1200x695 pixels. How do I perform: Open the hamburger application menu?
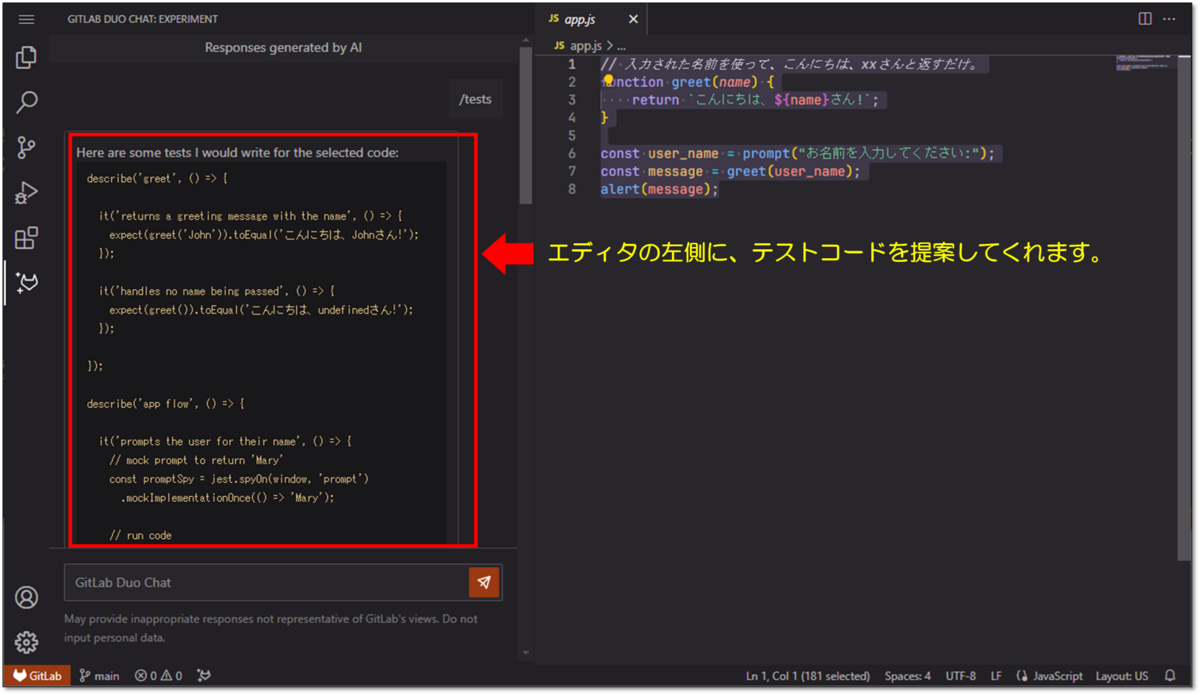click(27, 19)
